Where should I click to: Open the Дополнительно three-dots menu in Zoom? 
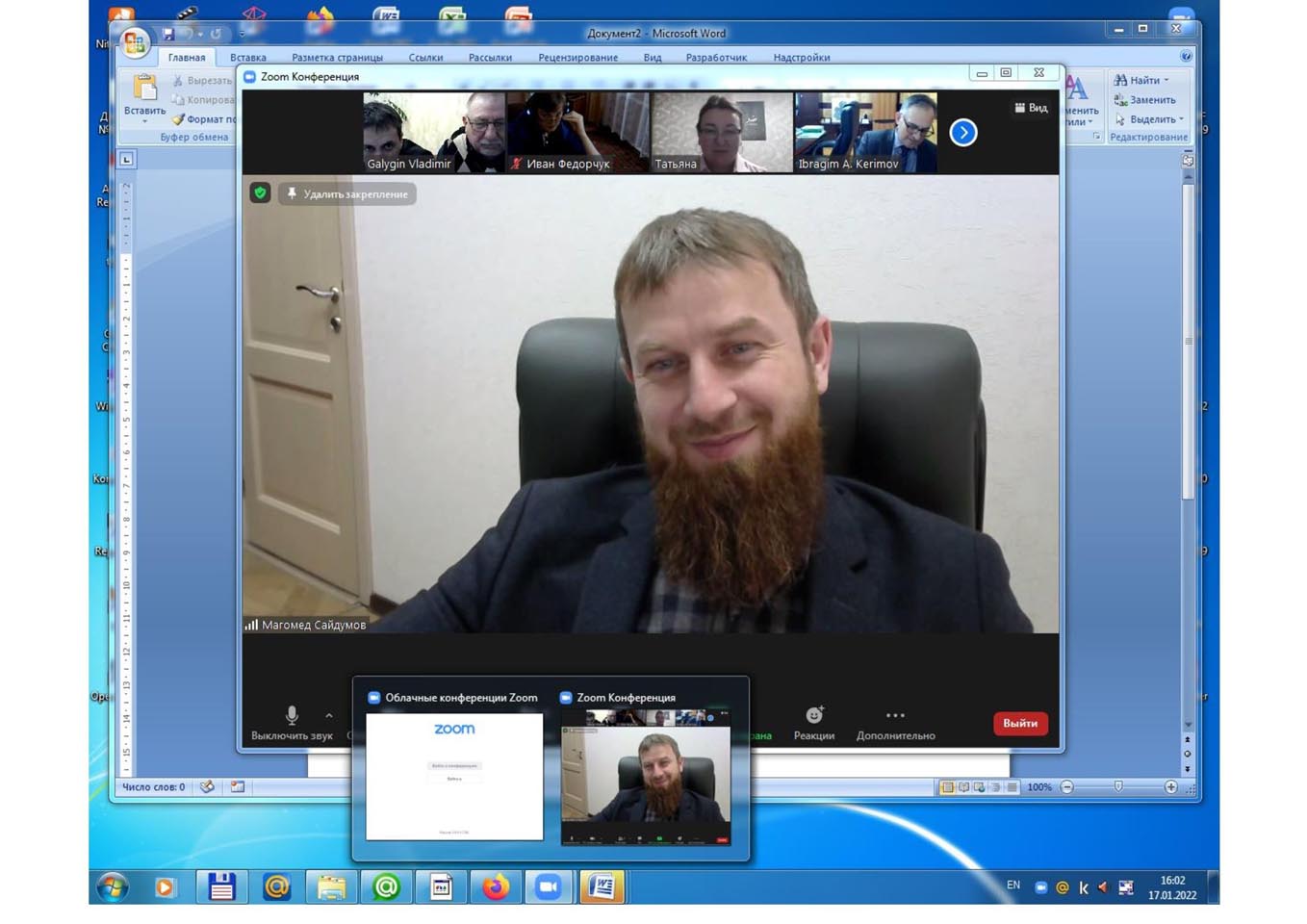pos(895,723)
